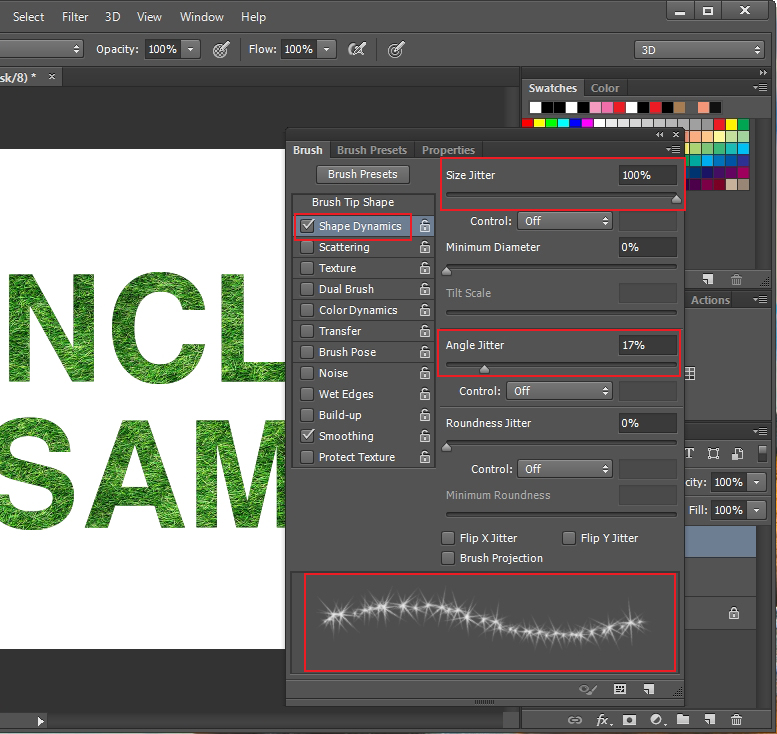Screen dimensions: 777x734
Task: Create new fill or adjustment layer
Action: tap(657, 720)
